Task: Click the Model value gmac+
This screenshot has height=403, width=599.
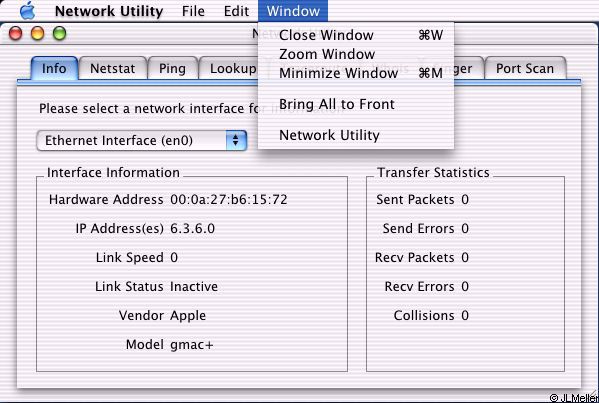Action: click(x=192, y=345)
